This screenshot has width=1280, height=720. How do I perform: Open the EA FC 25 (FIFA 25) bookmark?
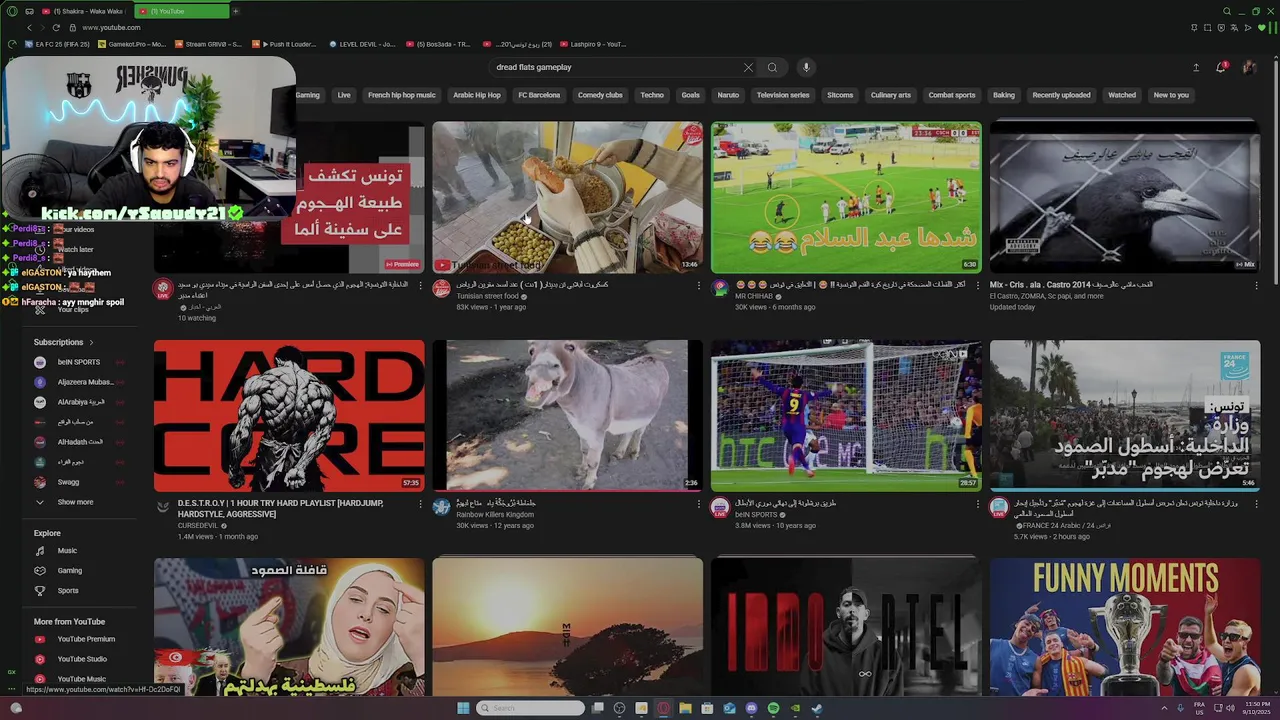point(58,44)
